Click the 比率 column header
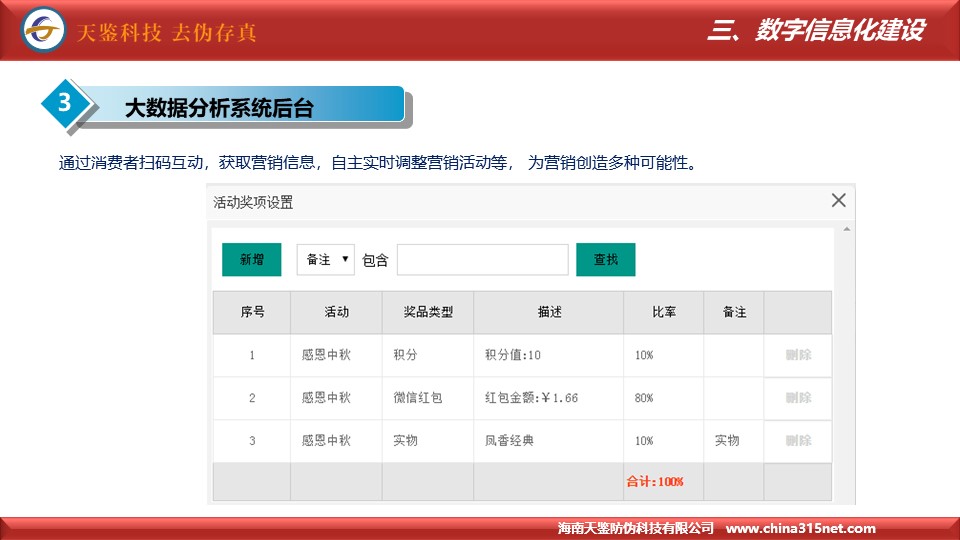This screenshot has height=540, width=960. (x=663, y=312)
